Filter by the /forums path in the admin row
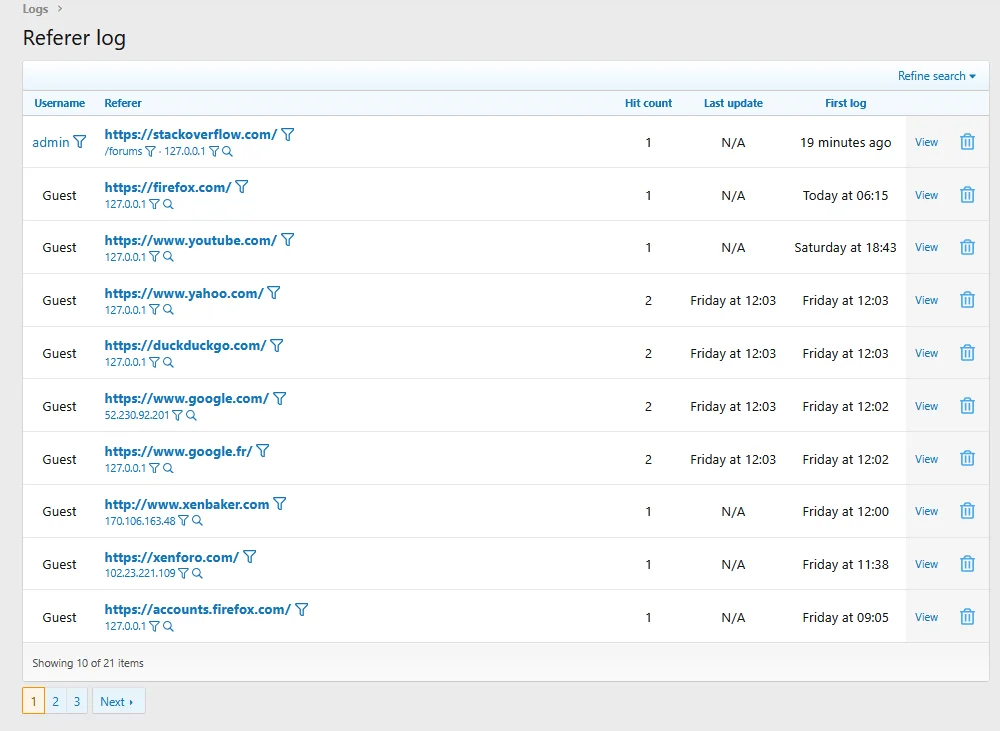This screenshot has width=1000, height=731. tap(150, 152)
